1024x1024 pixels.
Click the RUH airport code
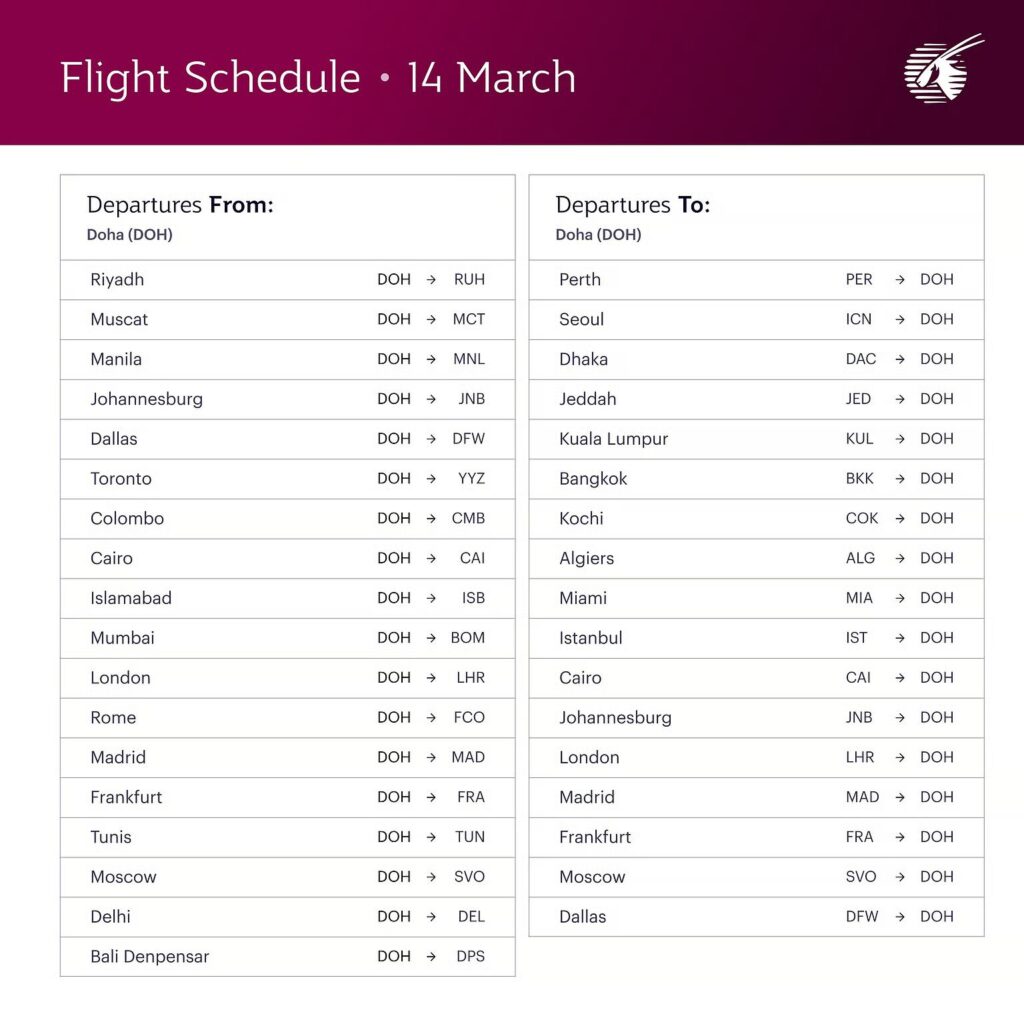pyautogui.click(x=469, y=280)
